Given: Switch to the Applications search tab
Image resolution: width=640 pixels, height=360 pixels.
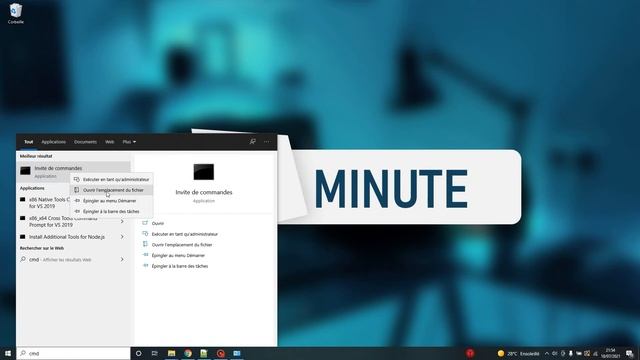Looking at the screenshot, I should (53, 142).
